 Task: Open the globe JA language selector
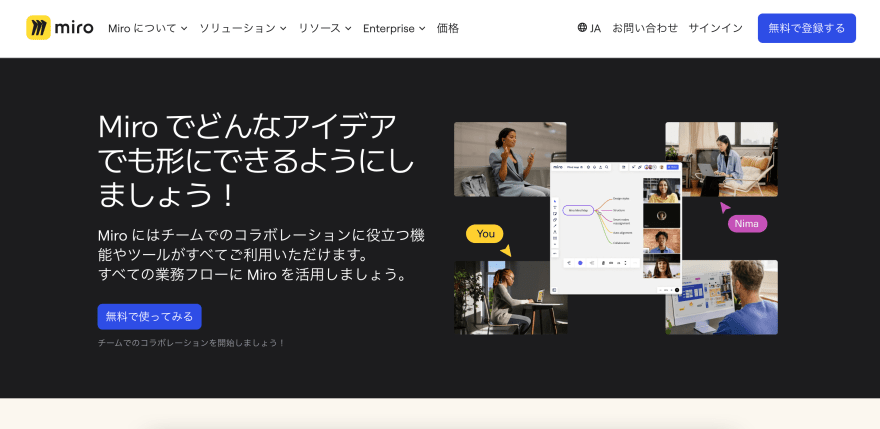pyautogui.click(x=589, y=28)
